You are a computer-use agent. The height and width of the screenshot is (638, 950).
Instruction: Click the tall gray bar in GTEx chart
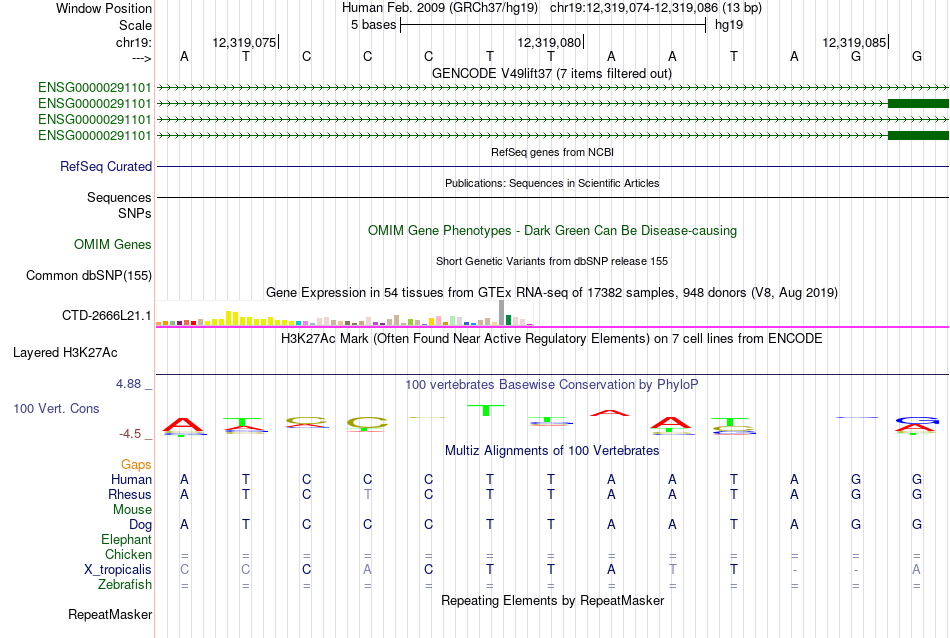point(502,313)
